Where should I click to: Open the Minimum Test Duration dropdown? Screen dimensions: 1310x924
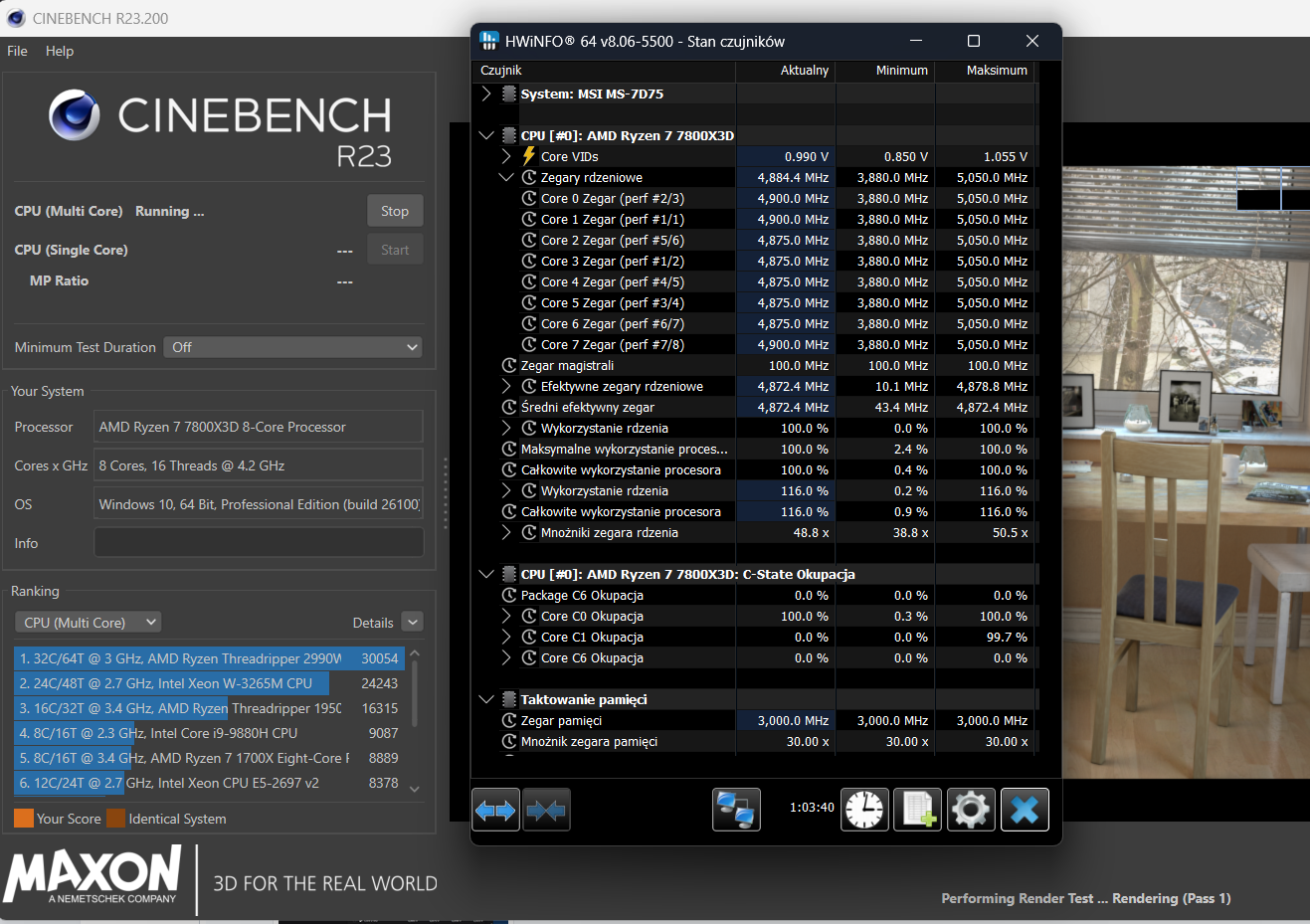click(x=292, y=347)
